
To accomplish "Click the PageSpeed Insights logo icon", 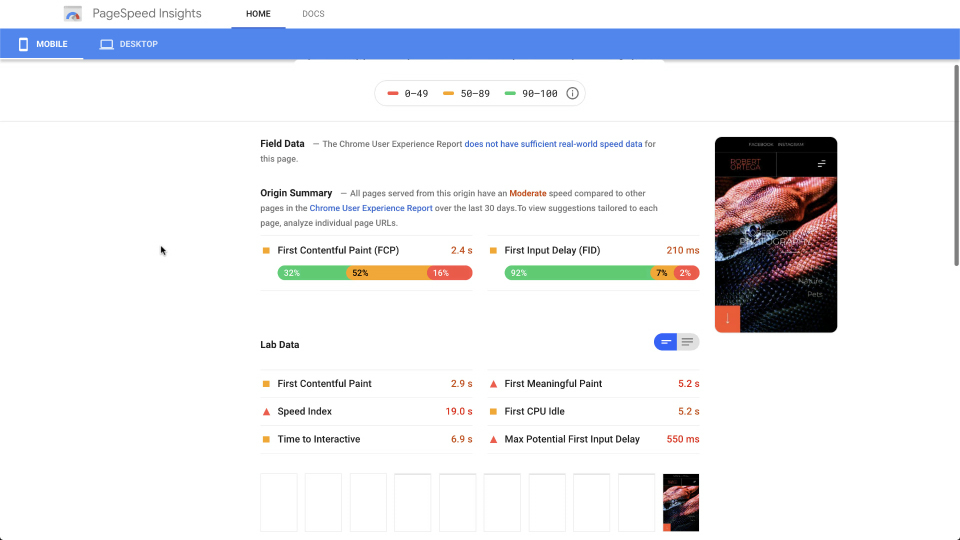I will coord(73,13).
